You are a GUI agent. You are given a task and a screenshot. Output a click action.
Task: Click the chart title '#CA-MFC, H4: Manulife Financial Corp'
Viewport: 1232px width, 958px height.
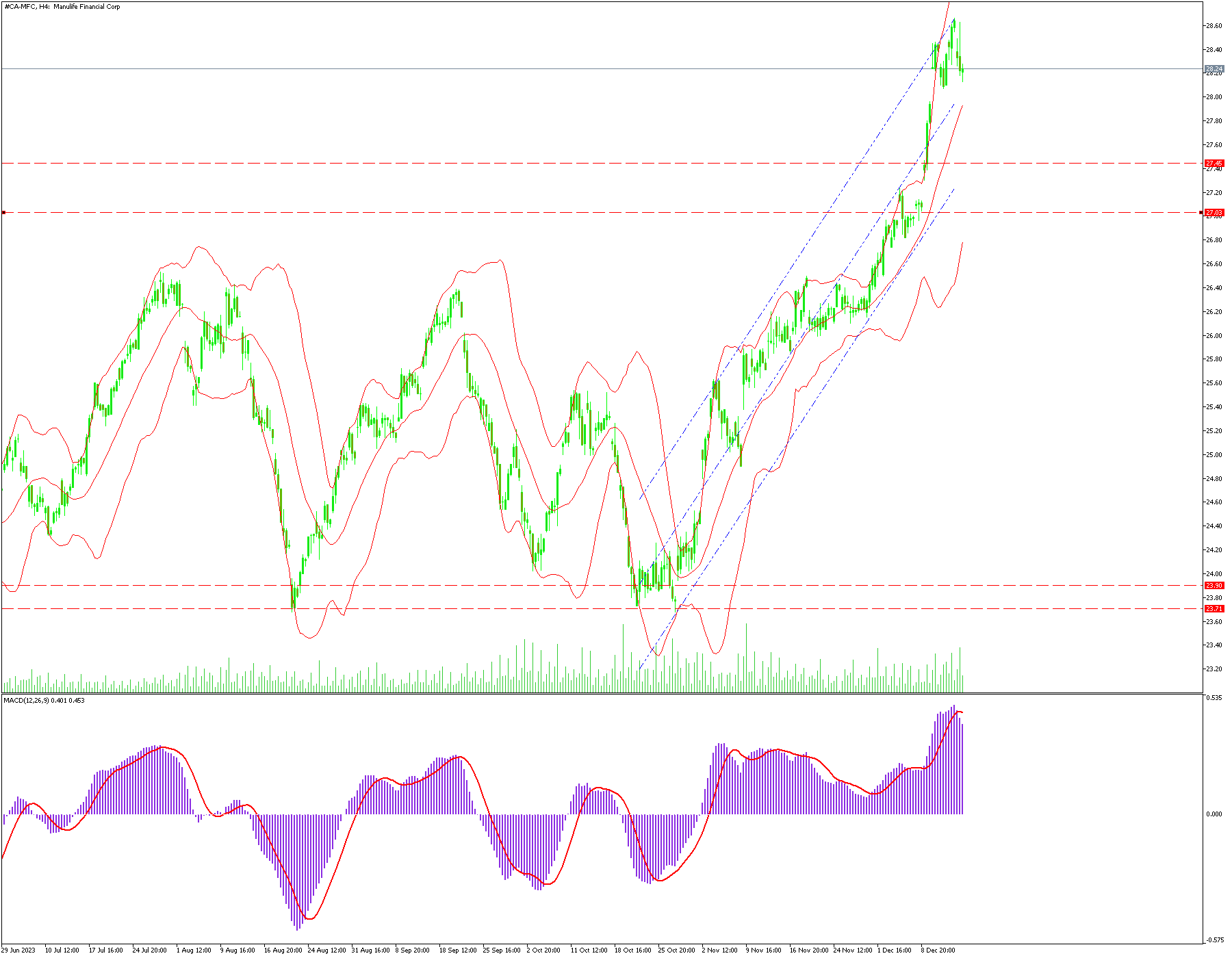(x=62, y=7)
